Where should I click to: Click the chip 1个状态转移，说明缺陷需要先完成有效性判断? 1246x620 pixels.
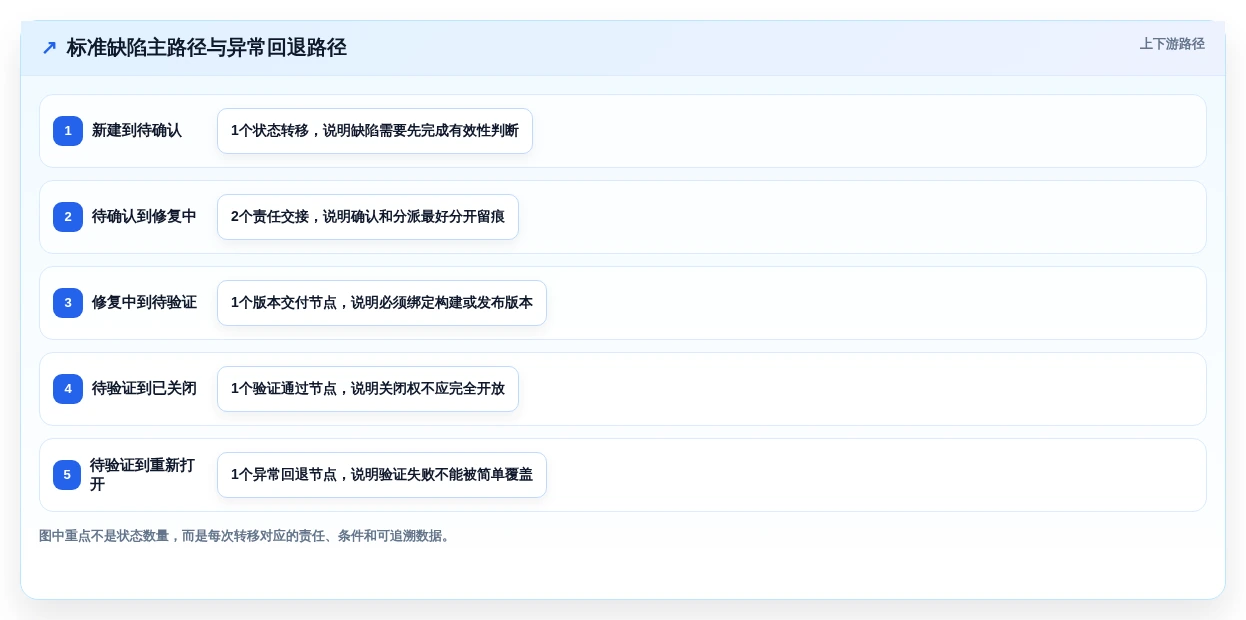[x=375, y=131]
